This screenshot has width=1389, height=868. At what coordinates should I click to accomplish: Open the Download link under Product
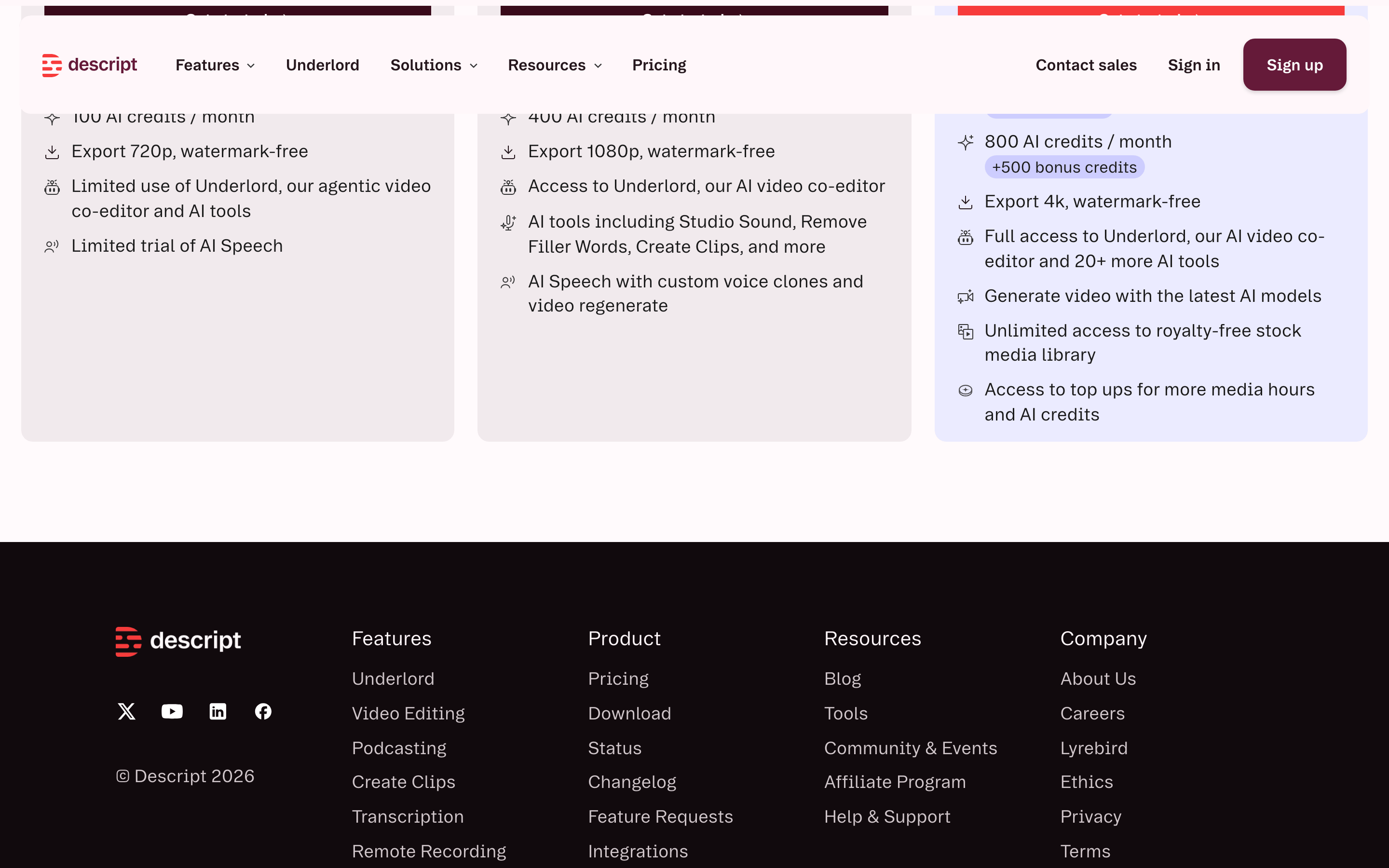coord(630,713)
